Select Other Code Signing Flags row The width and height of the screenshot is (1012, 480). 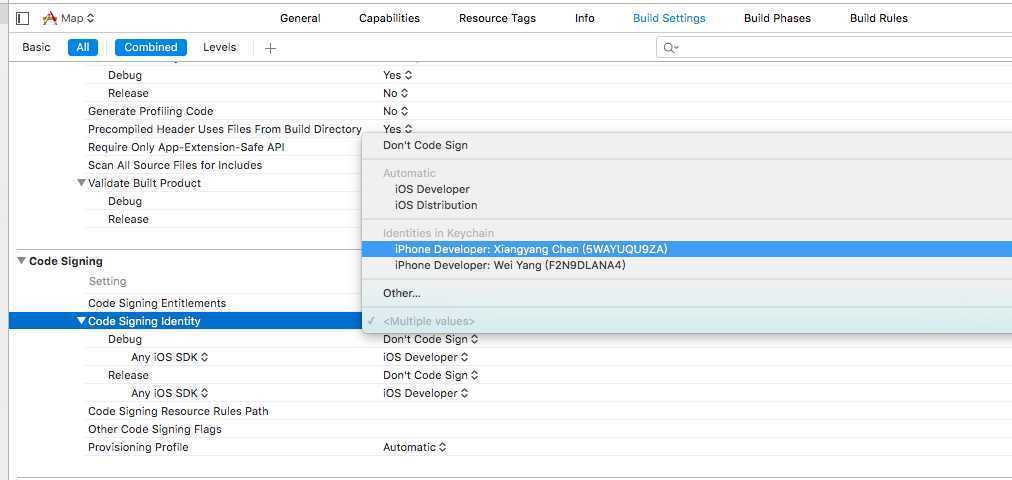pyautogui.click(x=155, y=429)
